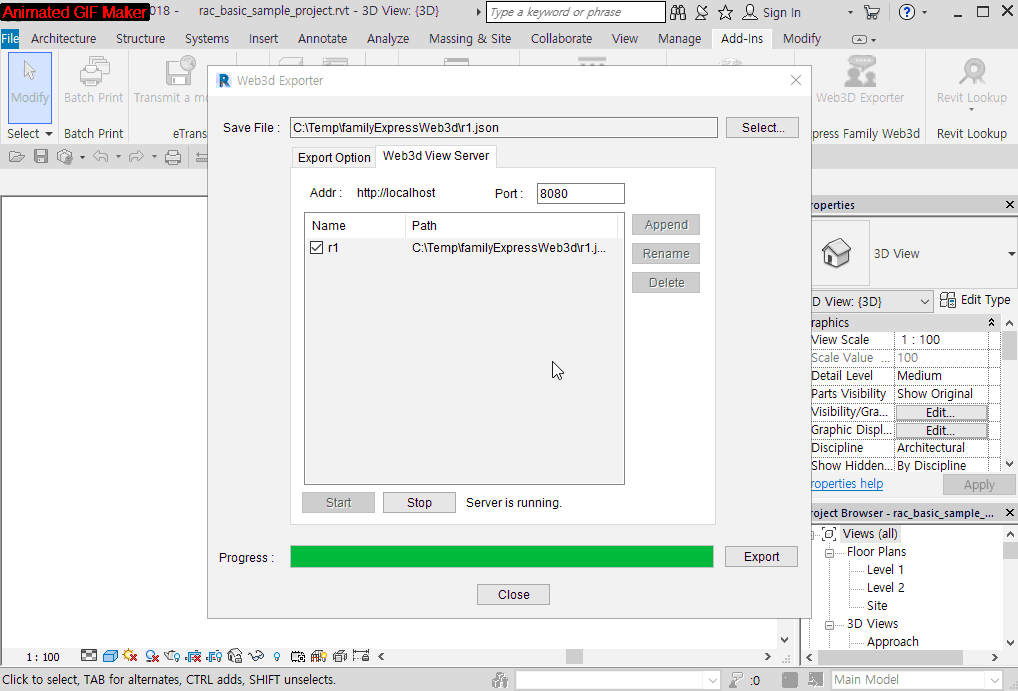
Task: Toggle Sun Path icon in view bar
Action: pyautogui.click(x=130, y=656)
